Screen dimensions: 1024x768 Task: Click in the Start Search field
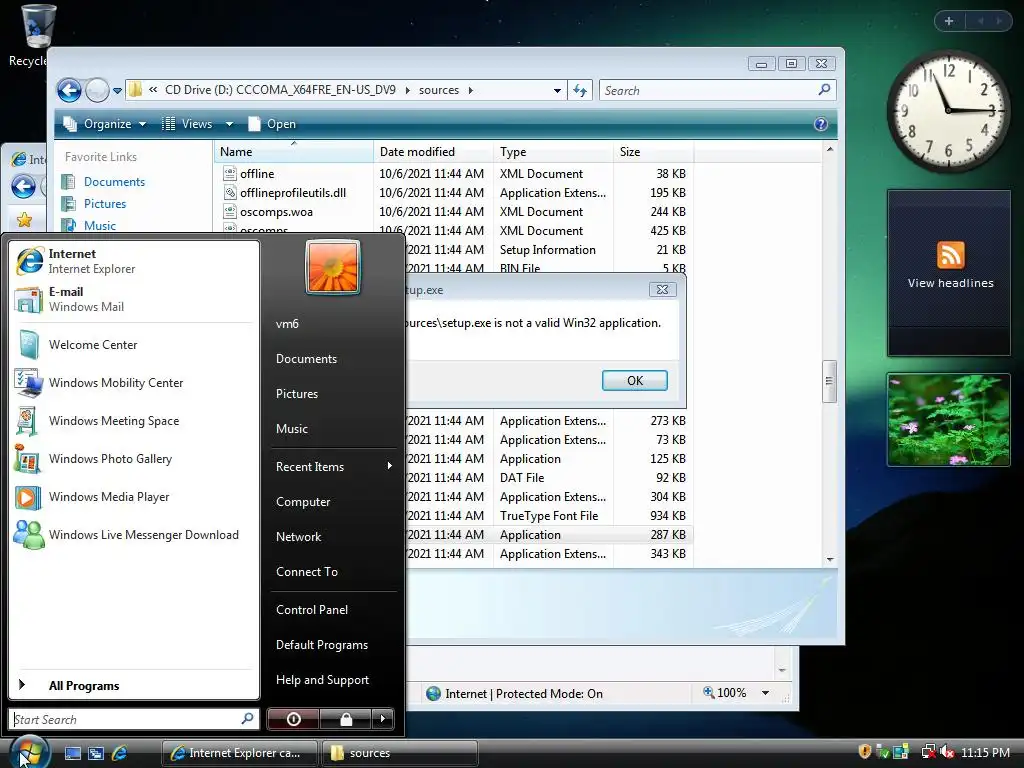[134, 719]
